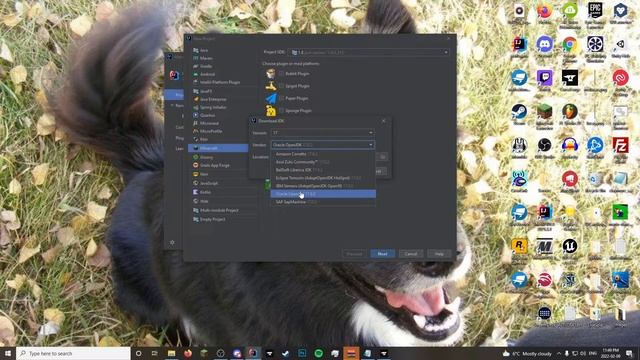
Task: Choose IBM Semeru vendor
Action: click(323, 186)
